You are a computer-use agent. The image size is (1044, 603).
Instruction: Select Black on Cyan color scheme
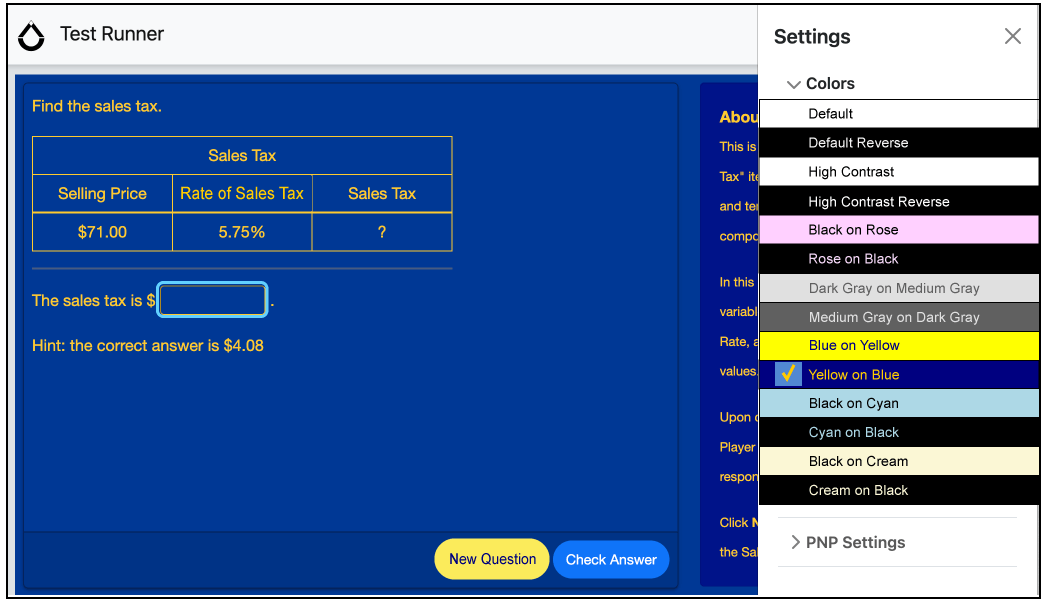coord(898,404)
